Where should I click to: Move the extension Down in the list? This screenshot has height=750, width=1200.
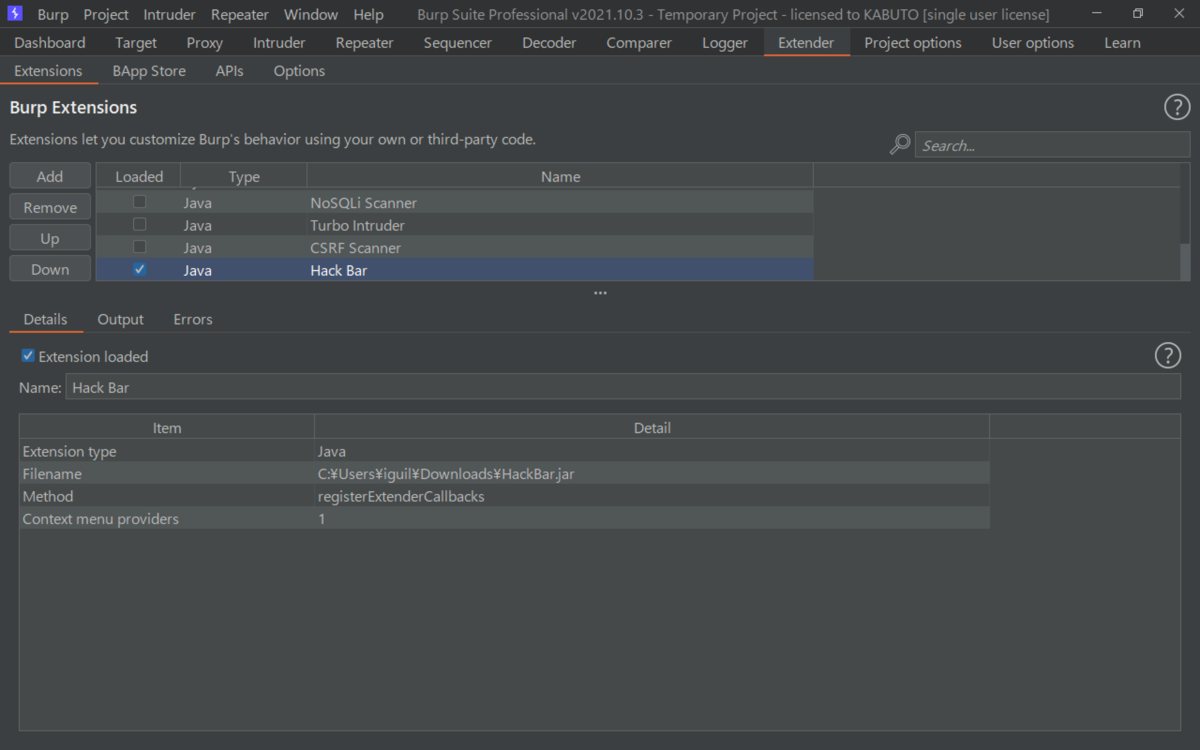[x=50, y=269]
